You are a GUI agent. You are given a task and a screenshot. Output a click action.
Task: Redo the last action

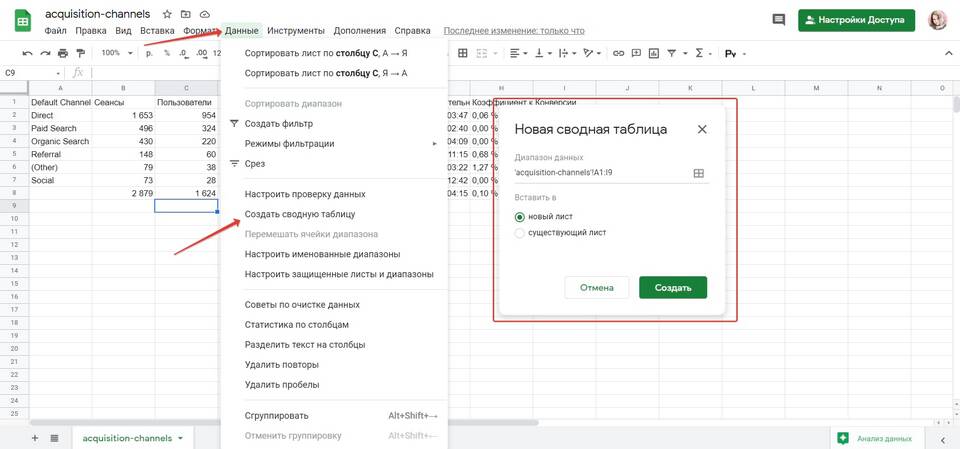45,53
